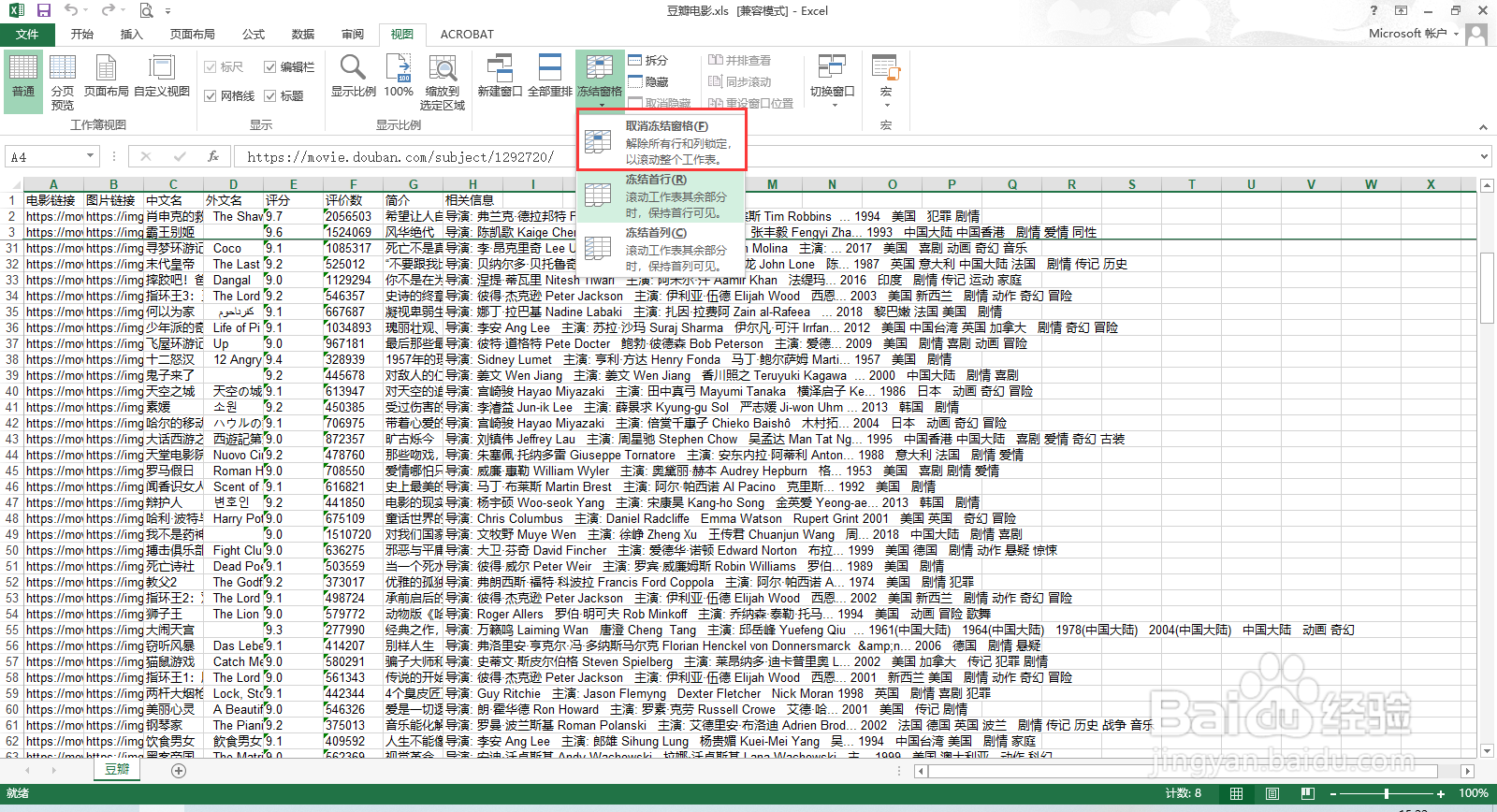Click the zoom out minus button
Screen dimensions: 1497x812
point(1333,793)
